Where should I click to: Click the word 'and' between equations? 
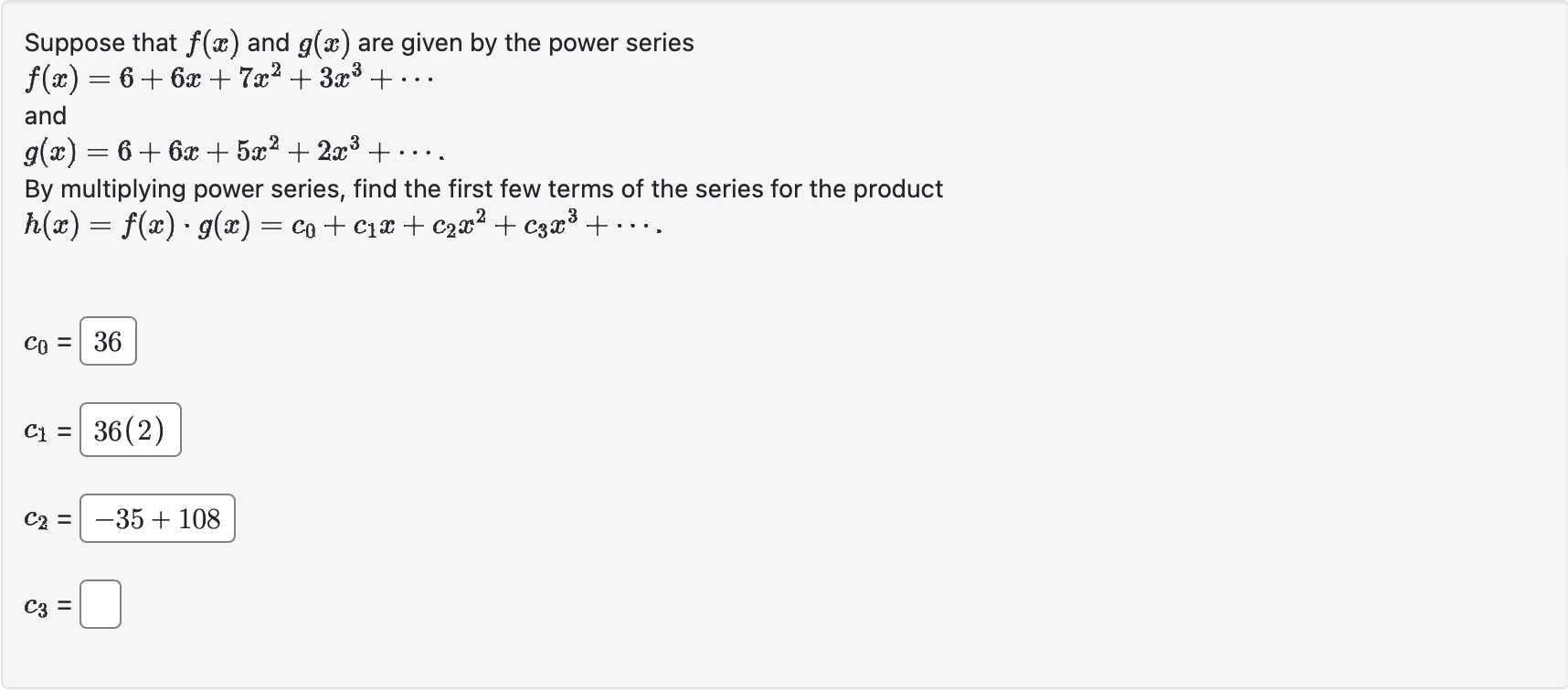[x=46, y=115]
